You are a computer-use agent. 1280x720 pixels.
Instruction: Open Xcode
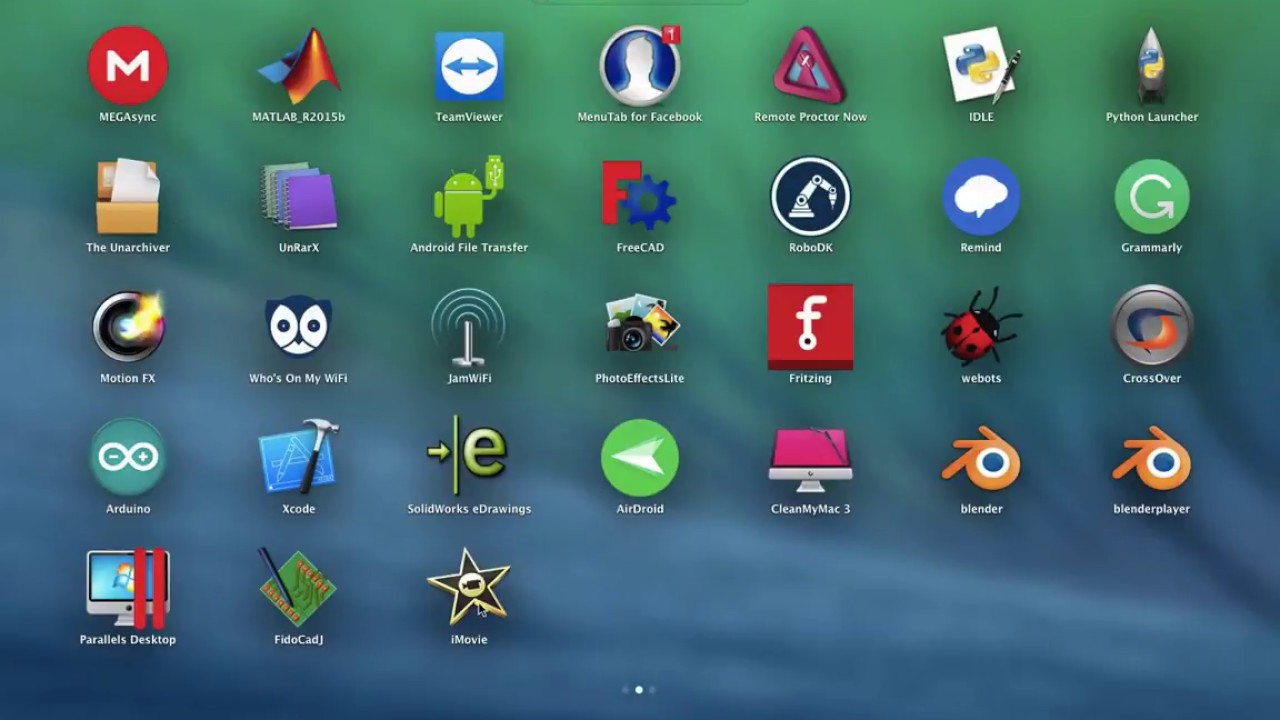(x=298, y=457)
